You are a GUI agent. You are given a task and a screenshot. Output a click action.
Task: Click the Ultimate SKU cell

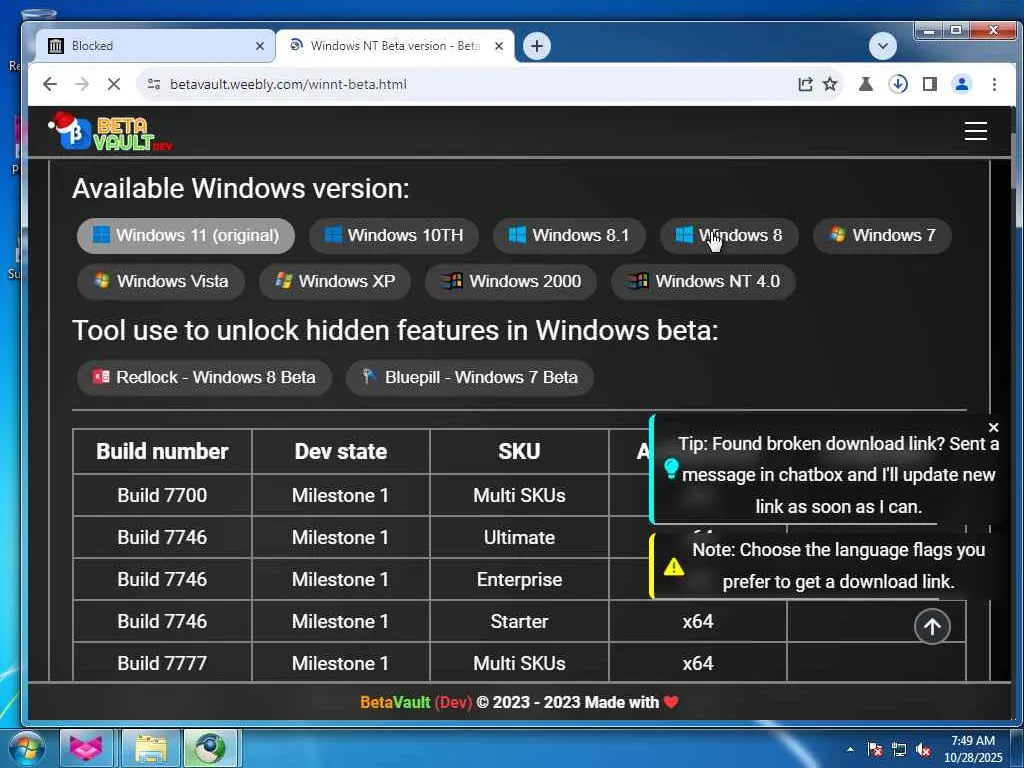click(519, 537)
